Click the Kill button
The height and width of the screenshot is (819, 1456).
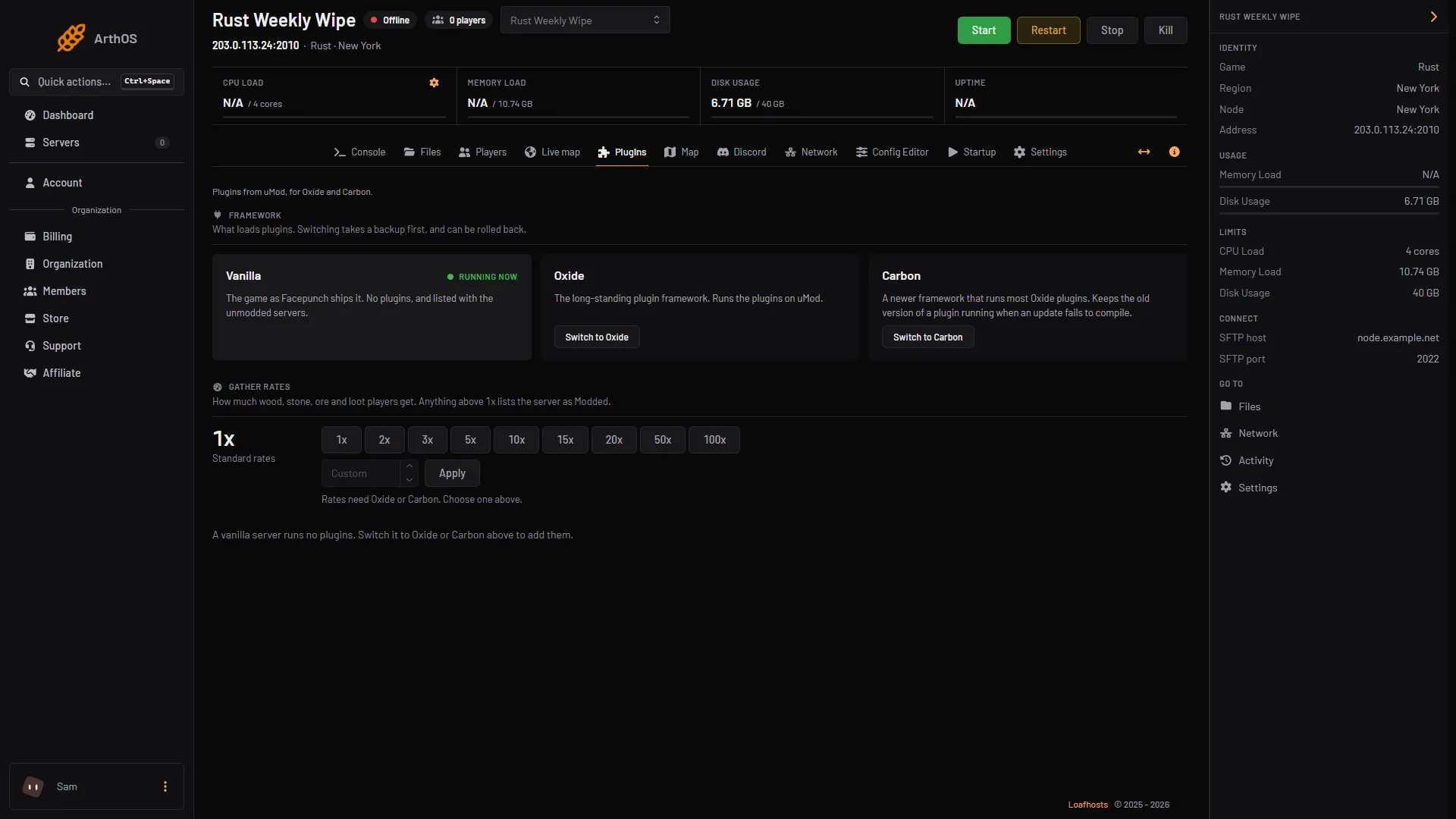[1166, 30]
